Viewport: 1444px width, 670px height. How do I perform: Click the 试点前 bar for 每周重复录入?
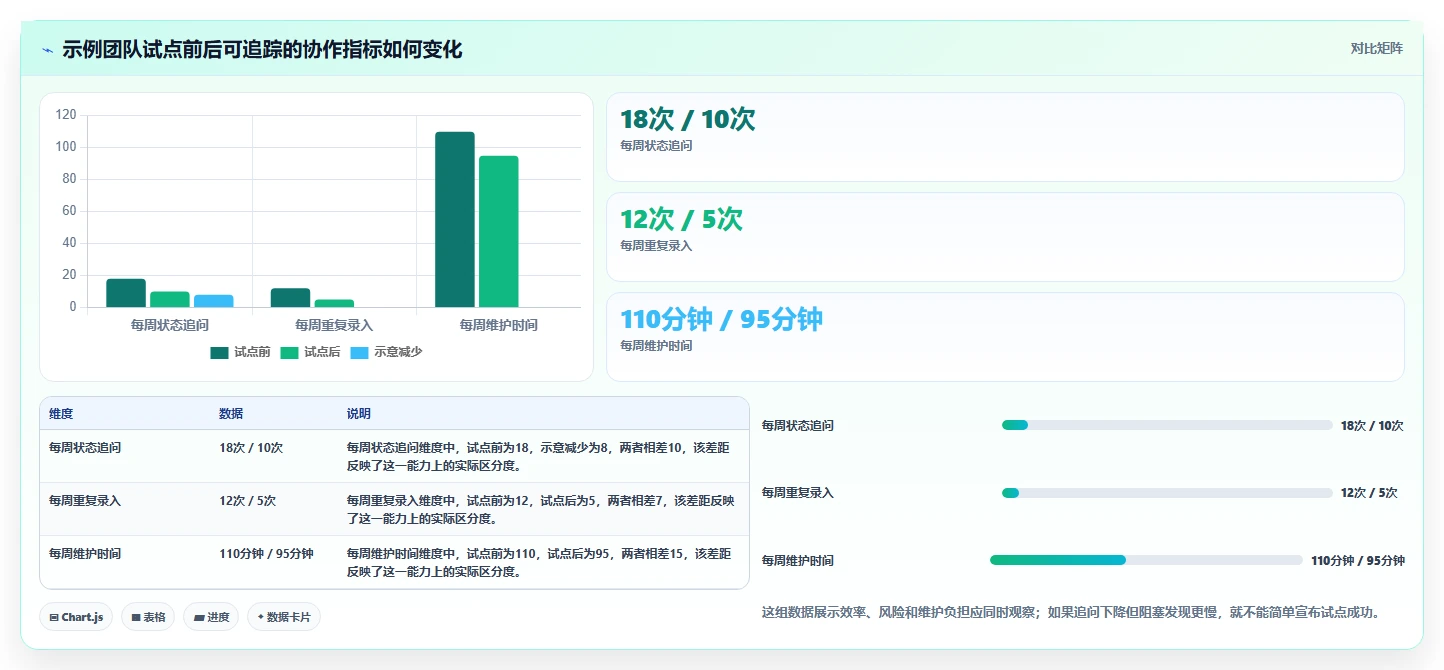290,298
